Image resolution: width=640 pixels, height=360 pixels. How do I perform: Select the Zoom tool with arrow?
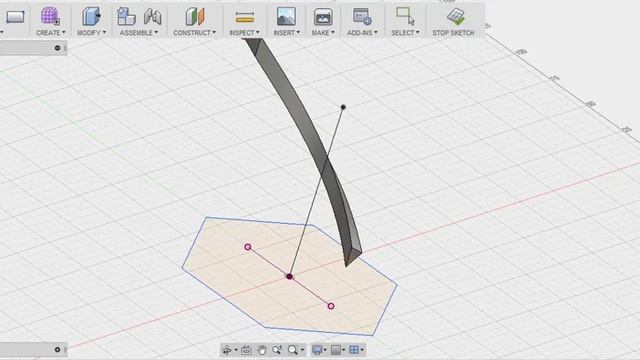277,350
